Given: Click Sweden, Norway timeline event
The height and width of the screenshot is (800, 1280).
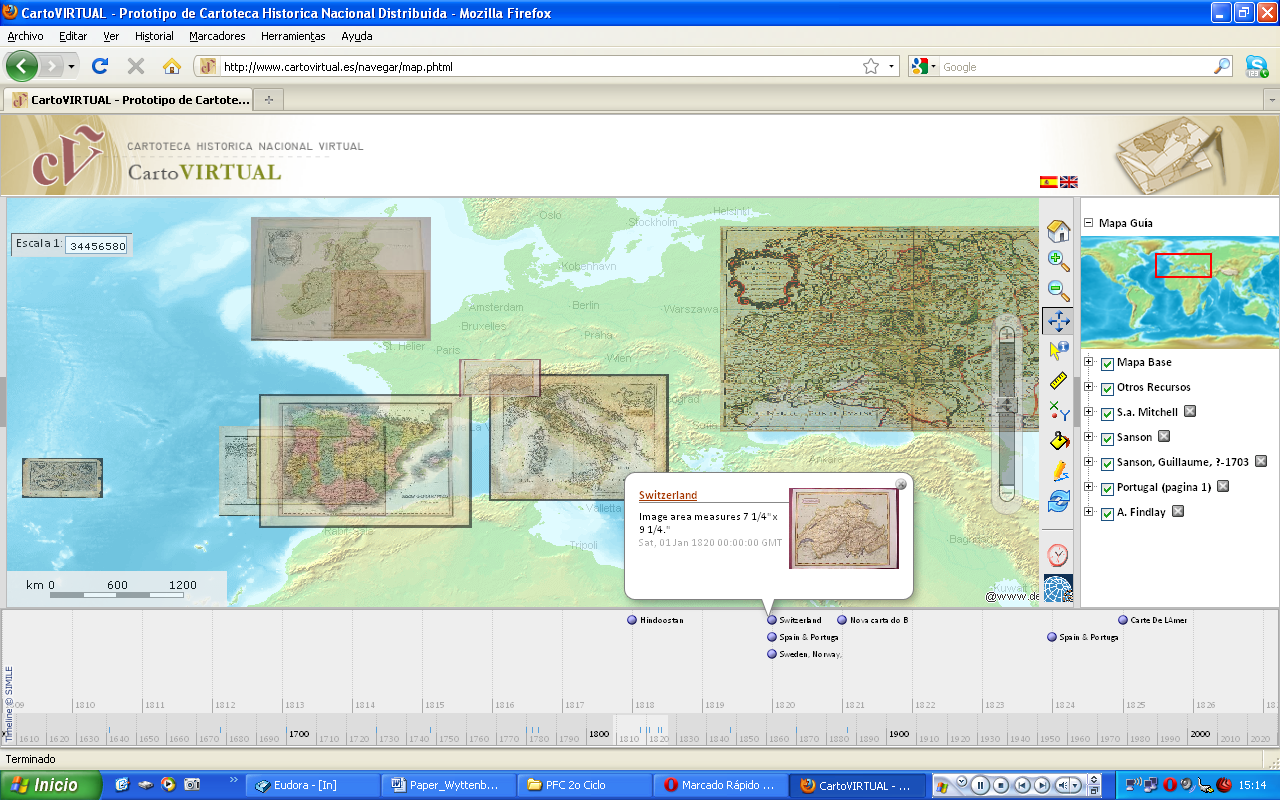Looking at the screenshot, I should click(805, 654).
